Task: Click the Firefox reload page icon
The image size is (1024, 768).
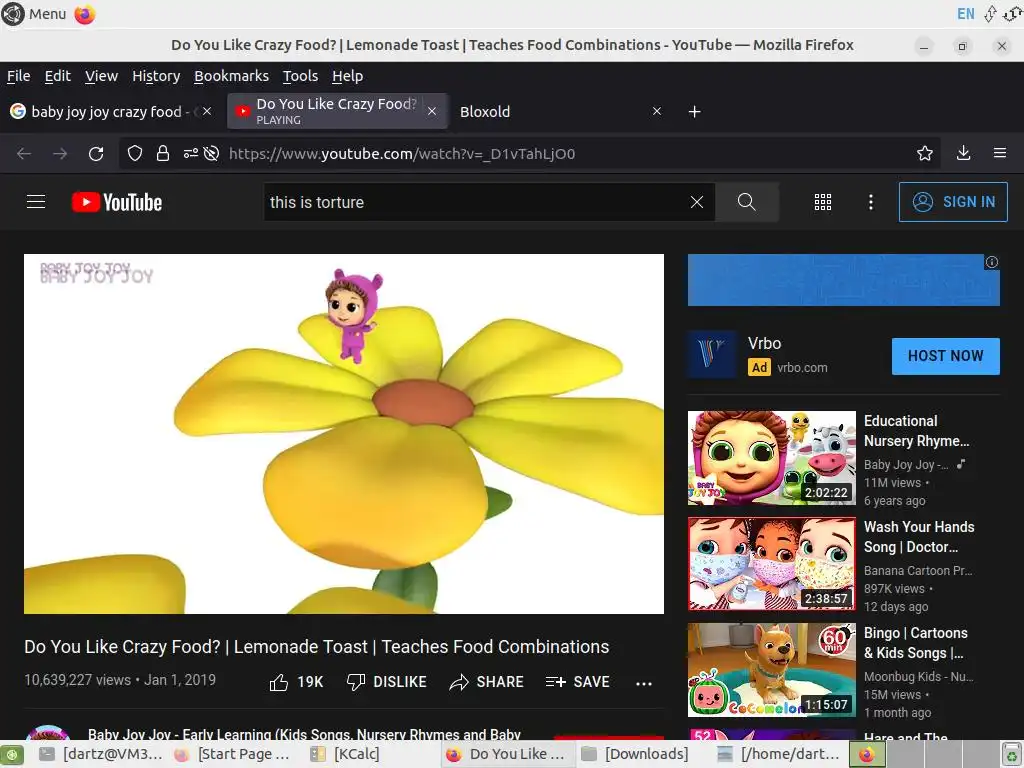Action: coord(96,153)
